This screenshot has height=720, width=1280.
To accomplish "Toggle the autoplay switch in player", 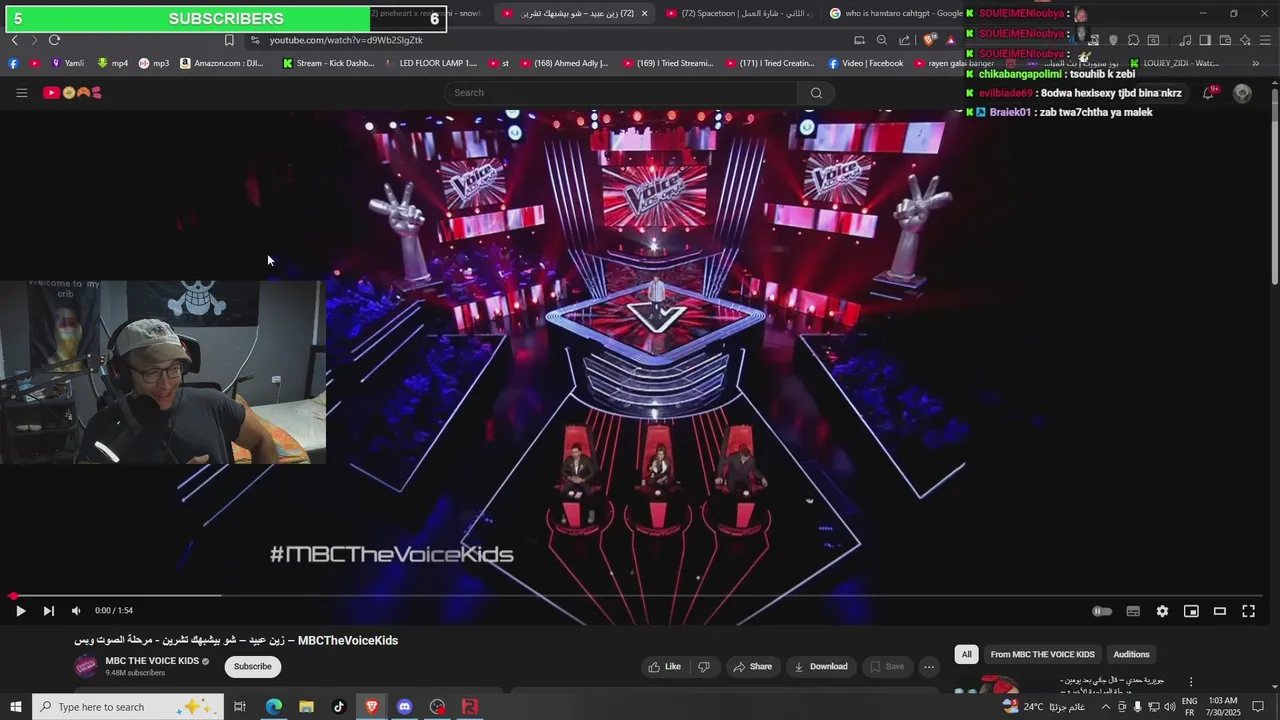I will 1102,611.
